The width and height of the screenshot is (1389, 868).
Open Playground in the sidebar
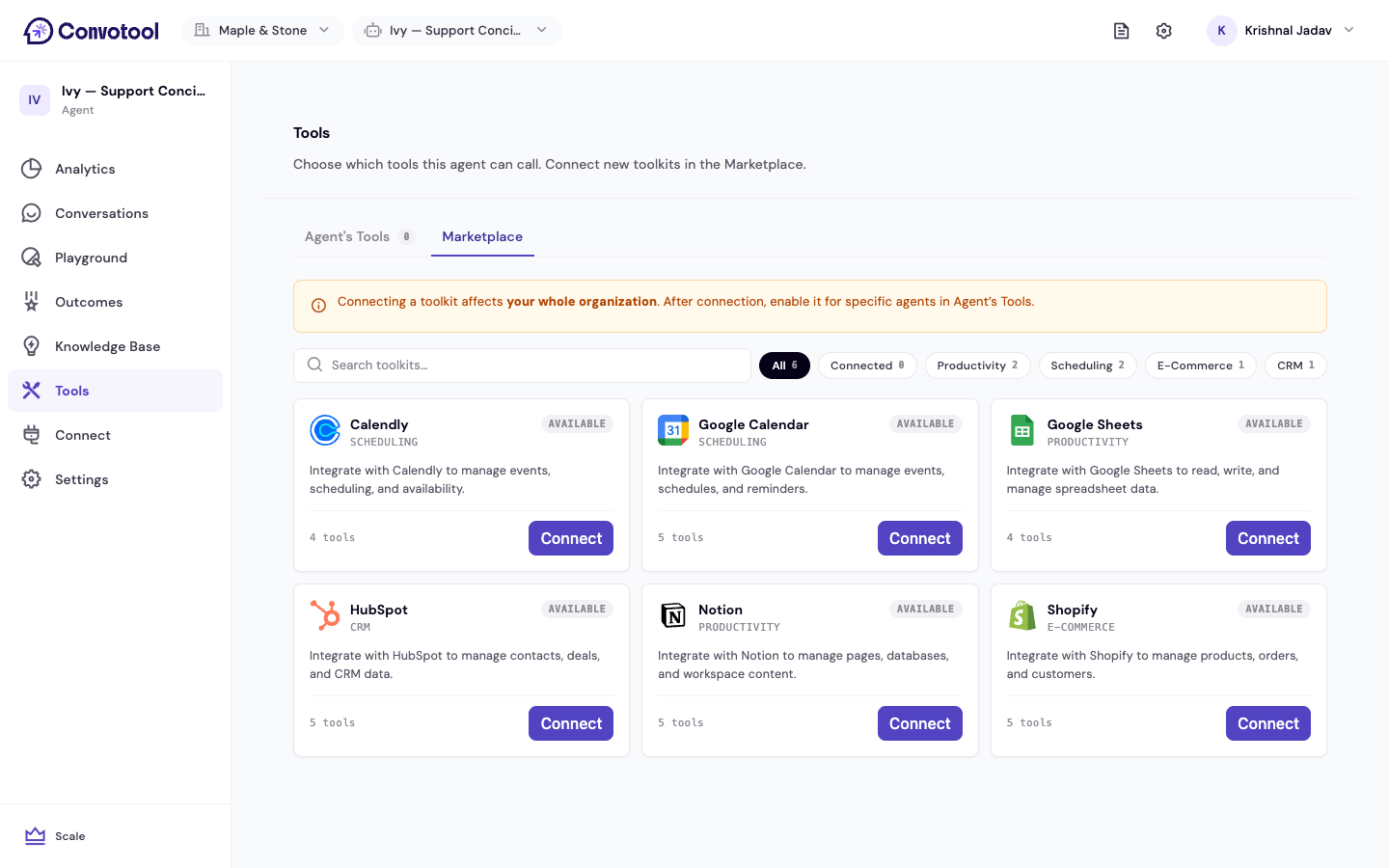coord(115,258)
